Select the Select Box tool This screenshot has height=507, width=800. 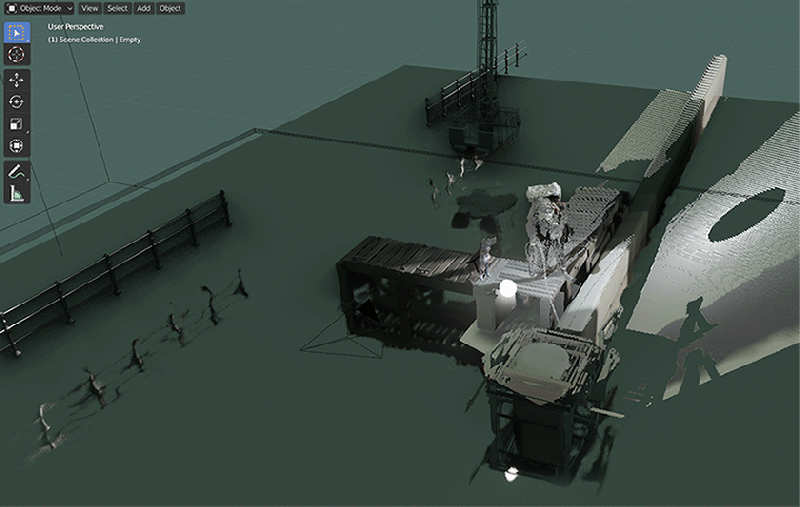[17, 33]
